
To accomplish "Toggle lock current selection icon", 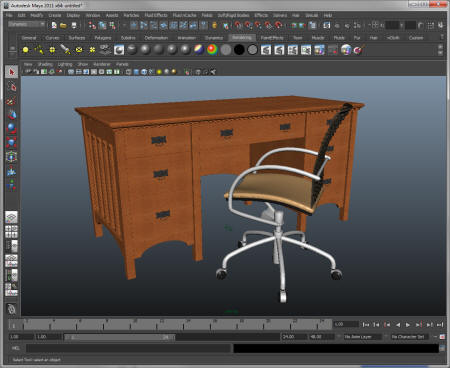I will [215, 25].
